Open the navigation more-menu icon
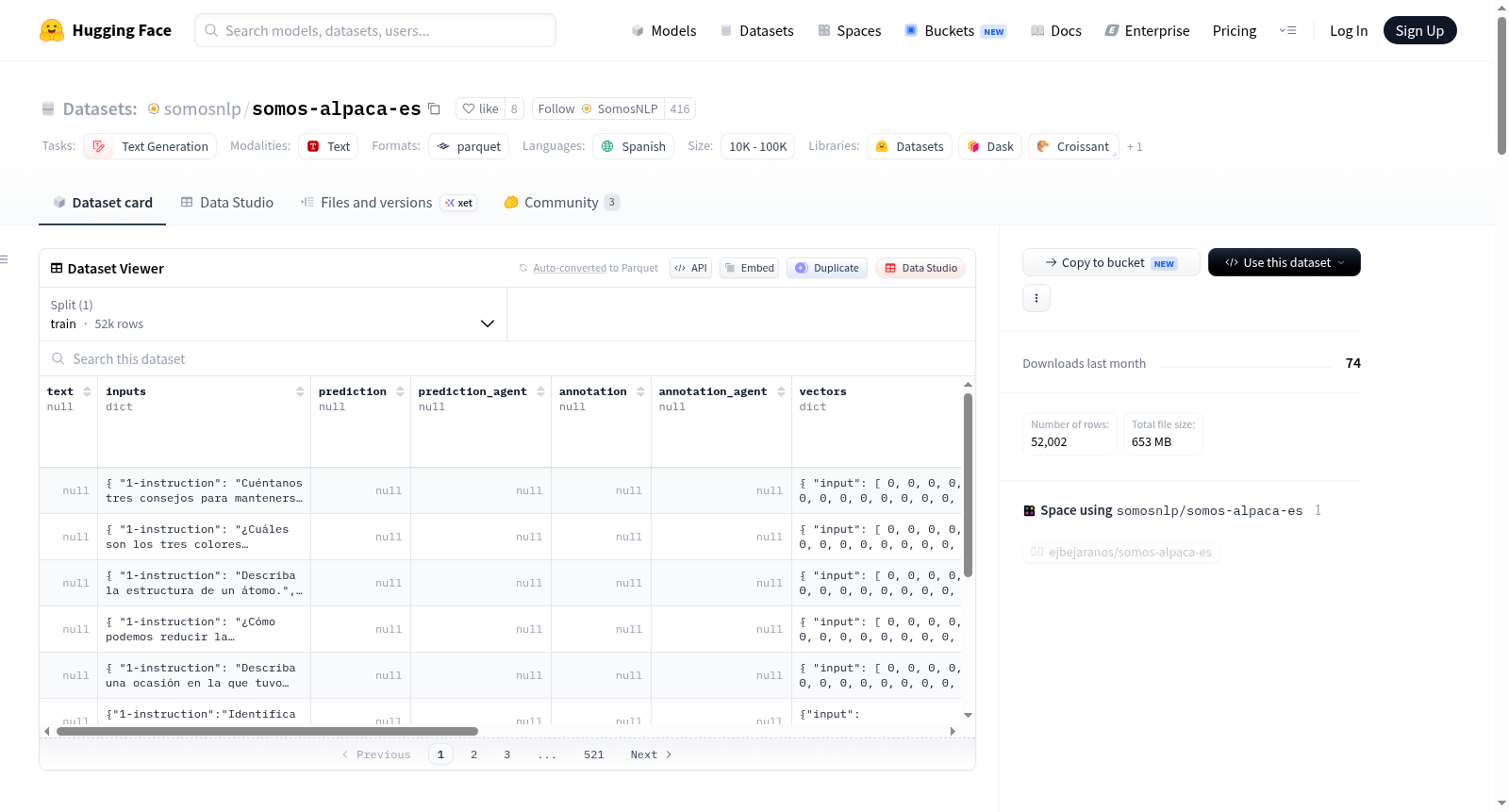The height and width of the screenshot is (812, 1509). tap(1287, 30)
